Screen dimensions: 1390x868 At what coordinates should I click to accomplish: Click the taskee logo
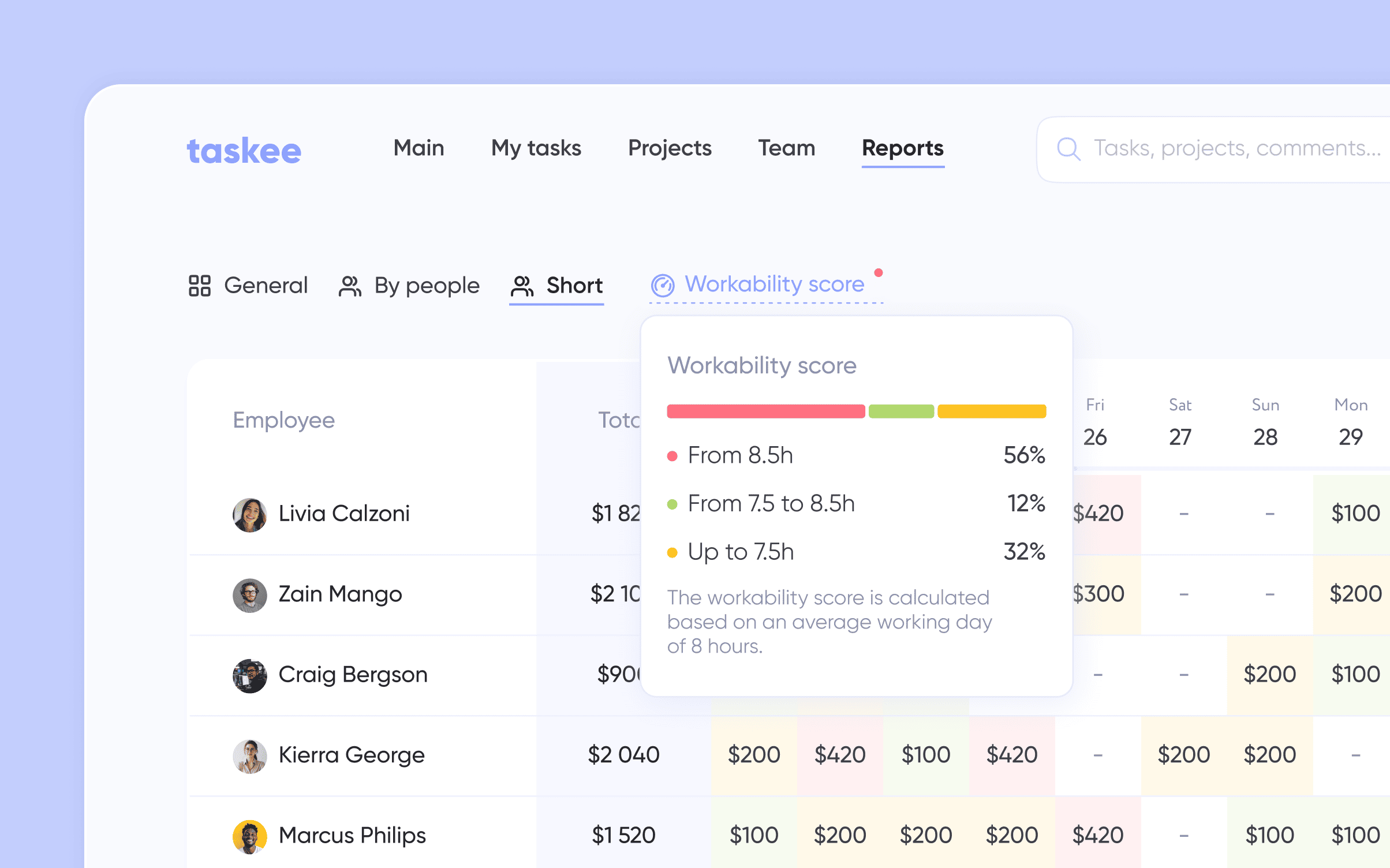click(244, 149)
